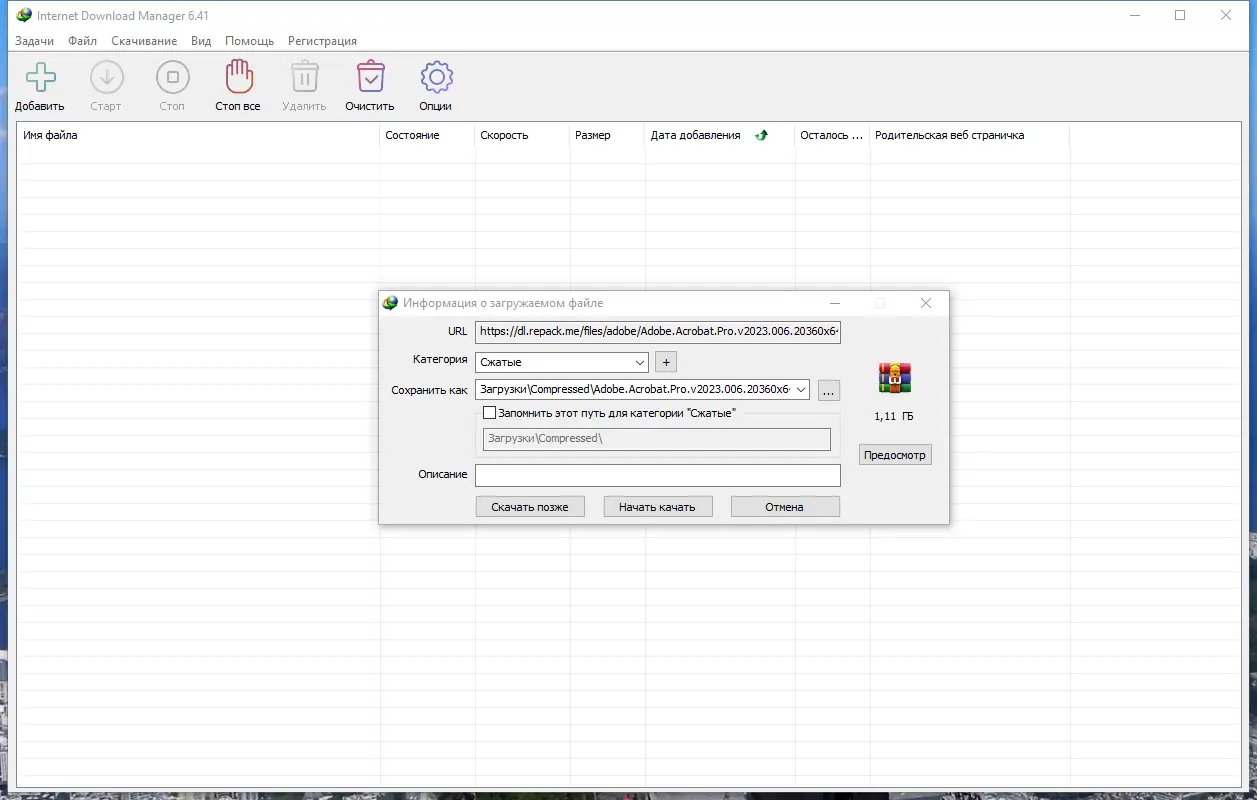Click in the URL input field
1257x800 pixels.
[658, 331]
